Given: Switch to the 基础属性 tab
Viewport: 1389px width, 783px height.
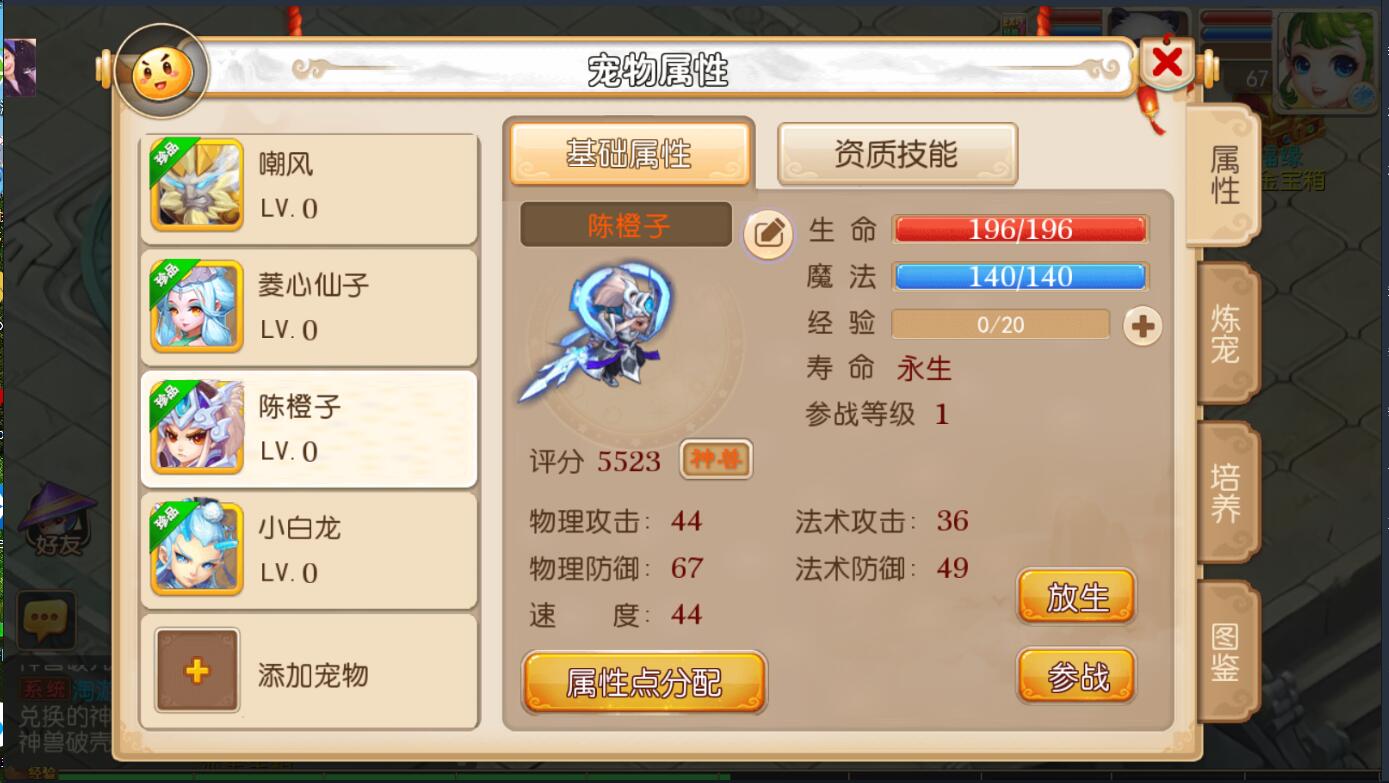Looking at the screenshot, I should pos(629,154).
